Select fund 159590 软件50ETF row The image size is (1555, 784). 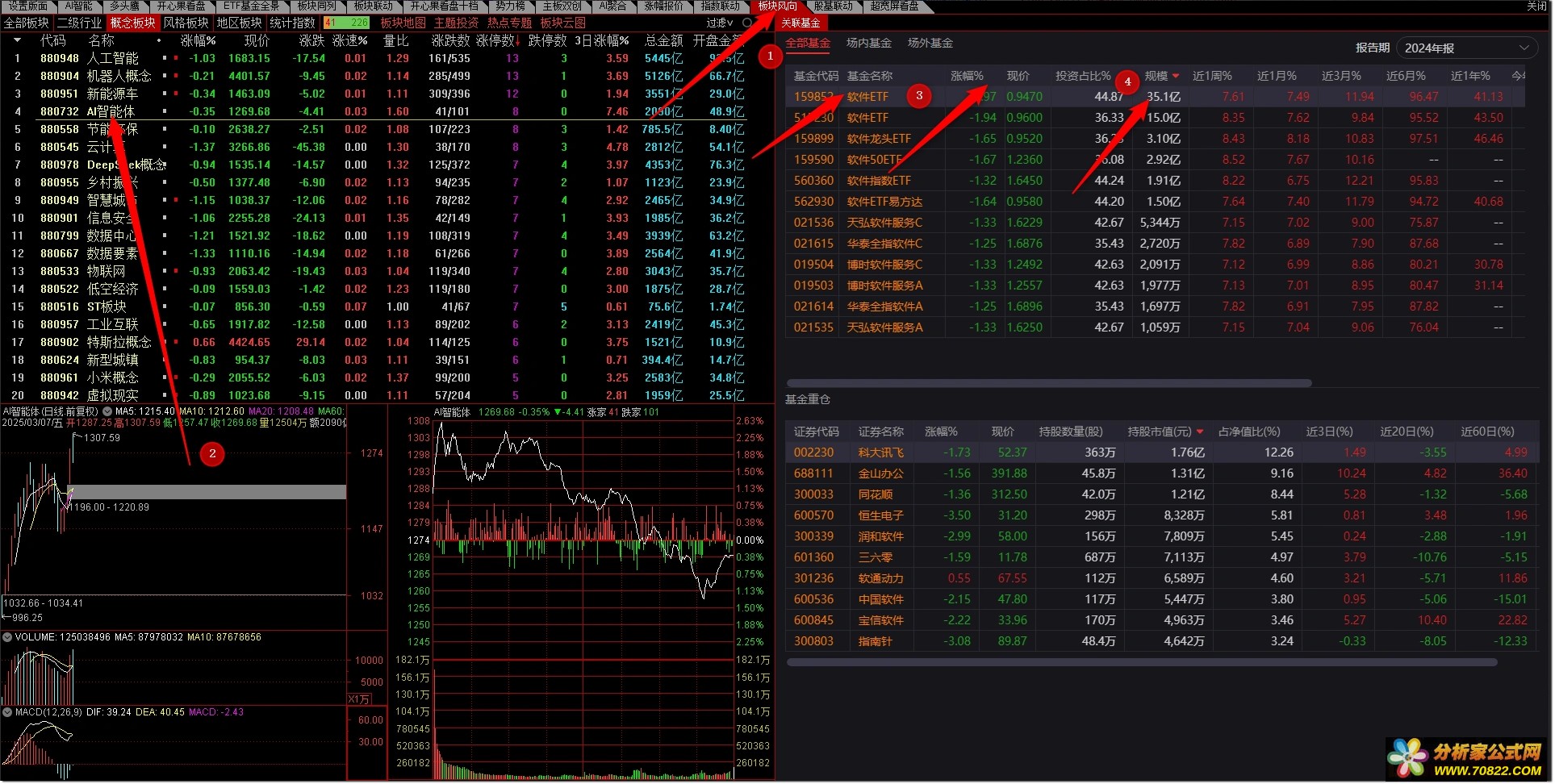point(1155,160)
